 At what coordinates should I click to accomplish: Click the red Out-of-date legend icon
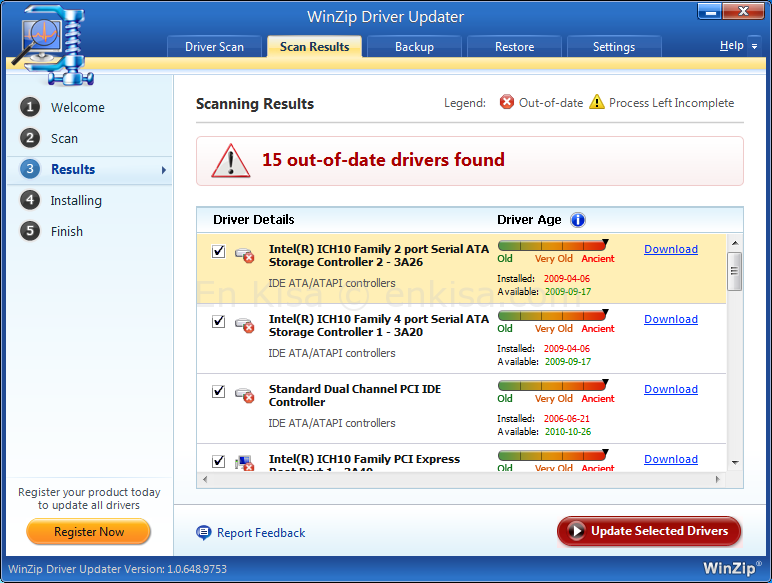[x=507, y=102]
